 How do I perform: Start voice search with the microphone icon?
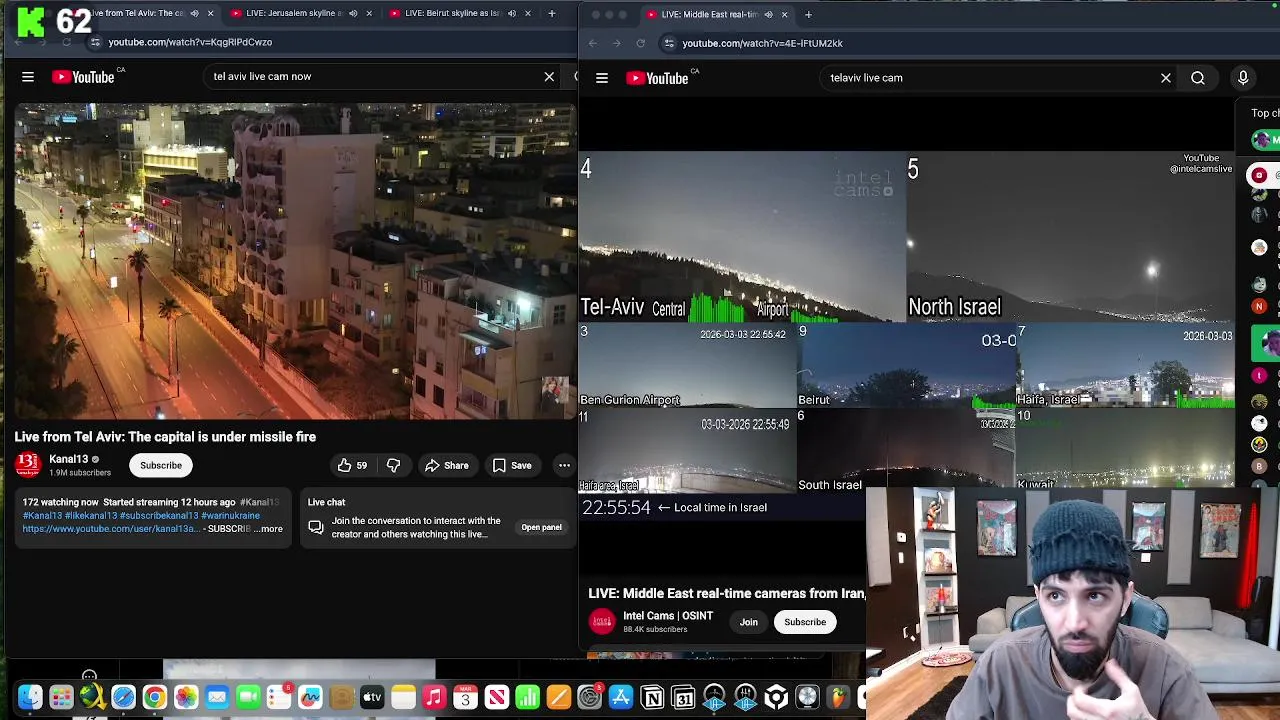point(1243,78)
